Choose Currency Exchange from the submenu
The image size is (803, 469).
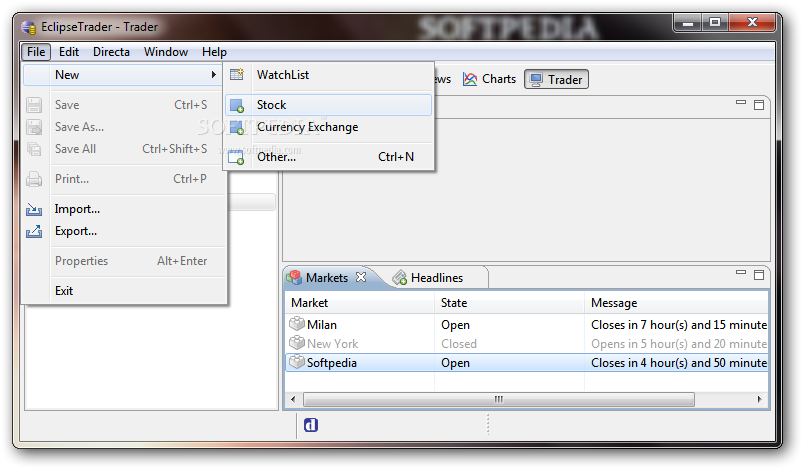click(329, 127)
